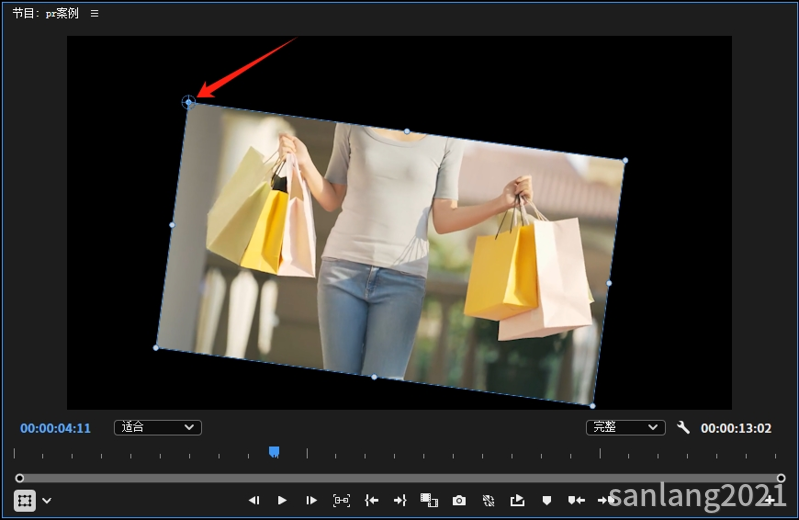Image resolution: width=799 pixels, height=520 pixels.
Task: Click the Step Forward one frame button
Action: 312,500
